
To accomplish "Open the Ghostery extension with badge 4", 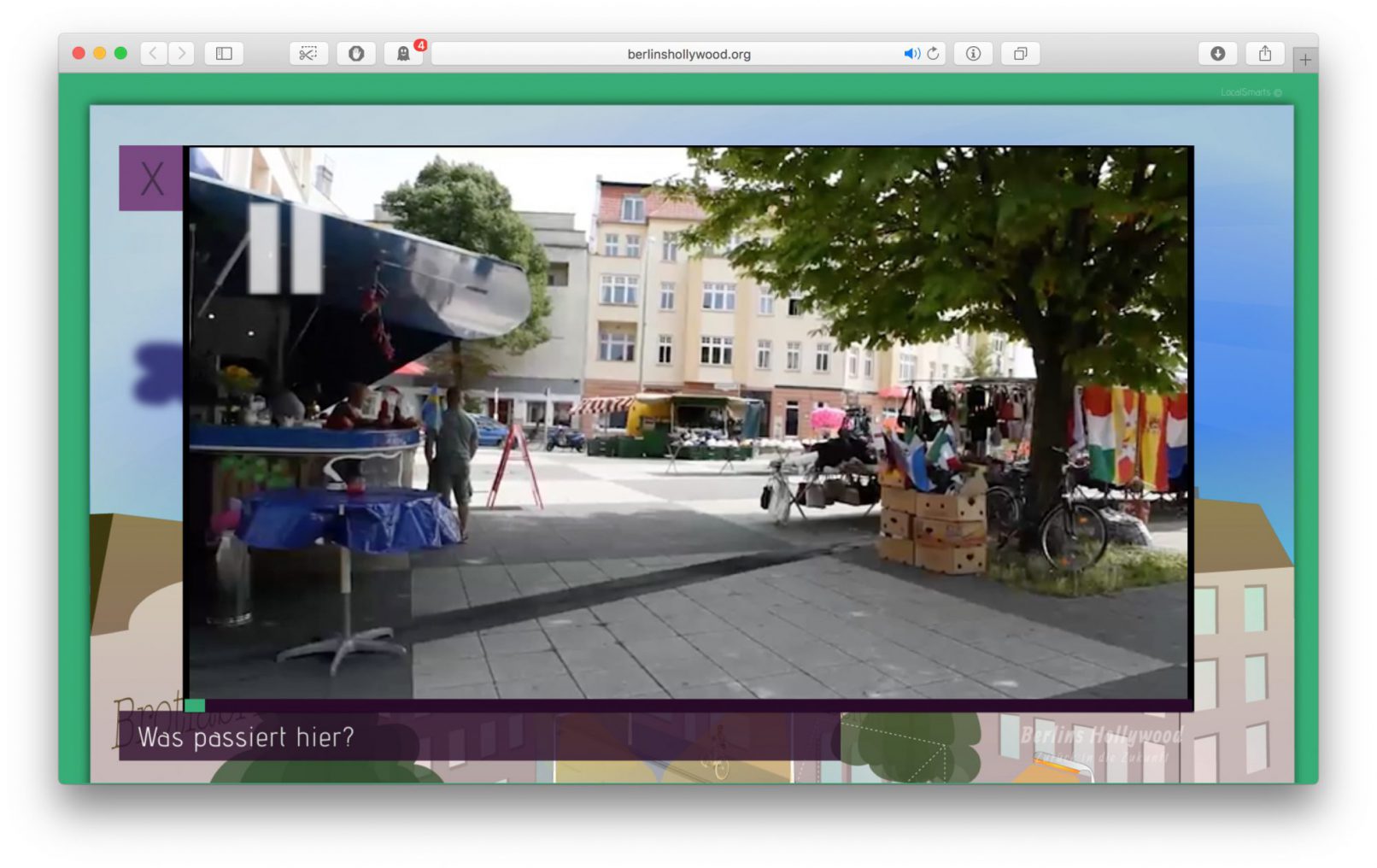I will (x=403, y=54).
